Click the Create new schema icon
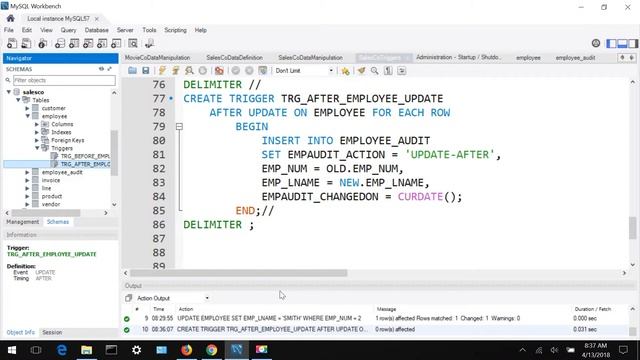 tap(60, 43)
